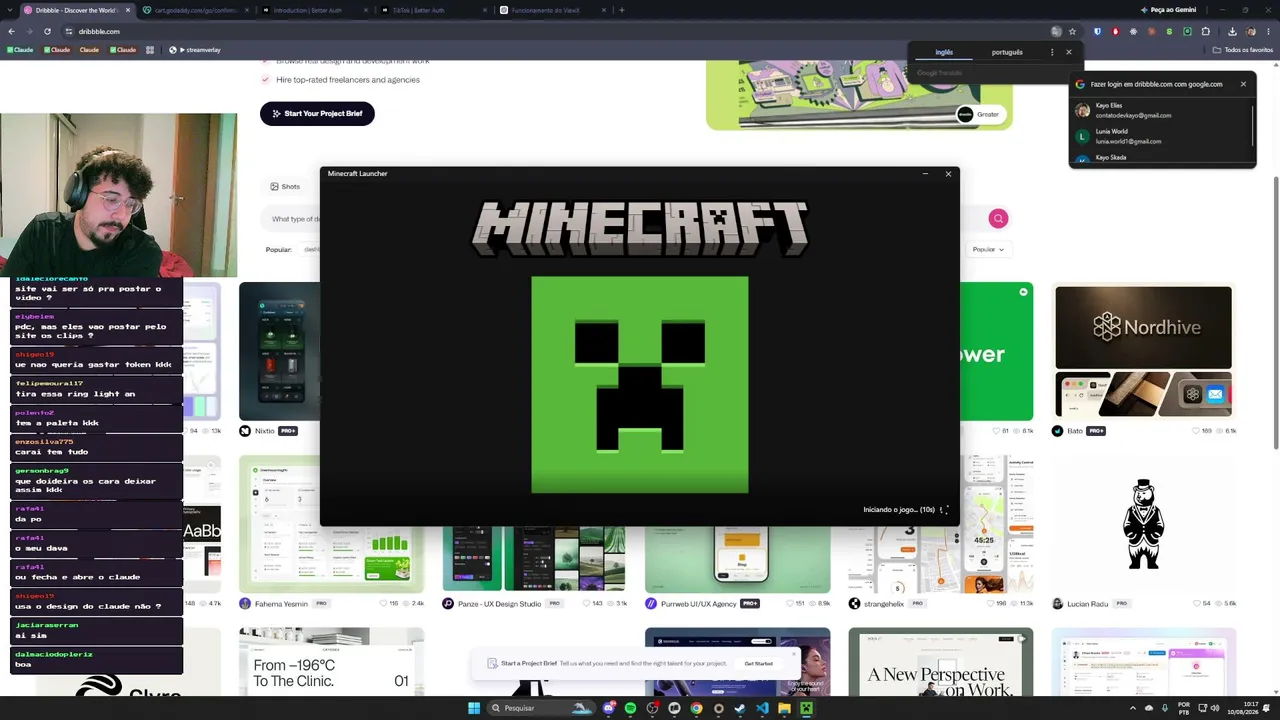
Task: Open the new tab button
Action: [x=622, y=10]
